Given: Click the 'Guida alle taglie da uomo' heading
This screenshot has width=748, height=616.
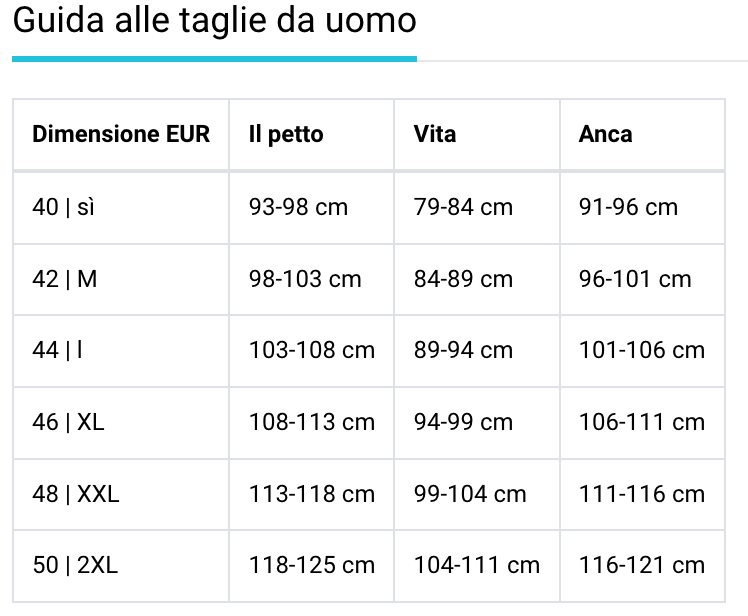Looking at the screenshot, I should (214, 22).
